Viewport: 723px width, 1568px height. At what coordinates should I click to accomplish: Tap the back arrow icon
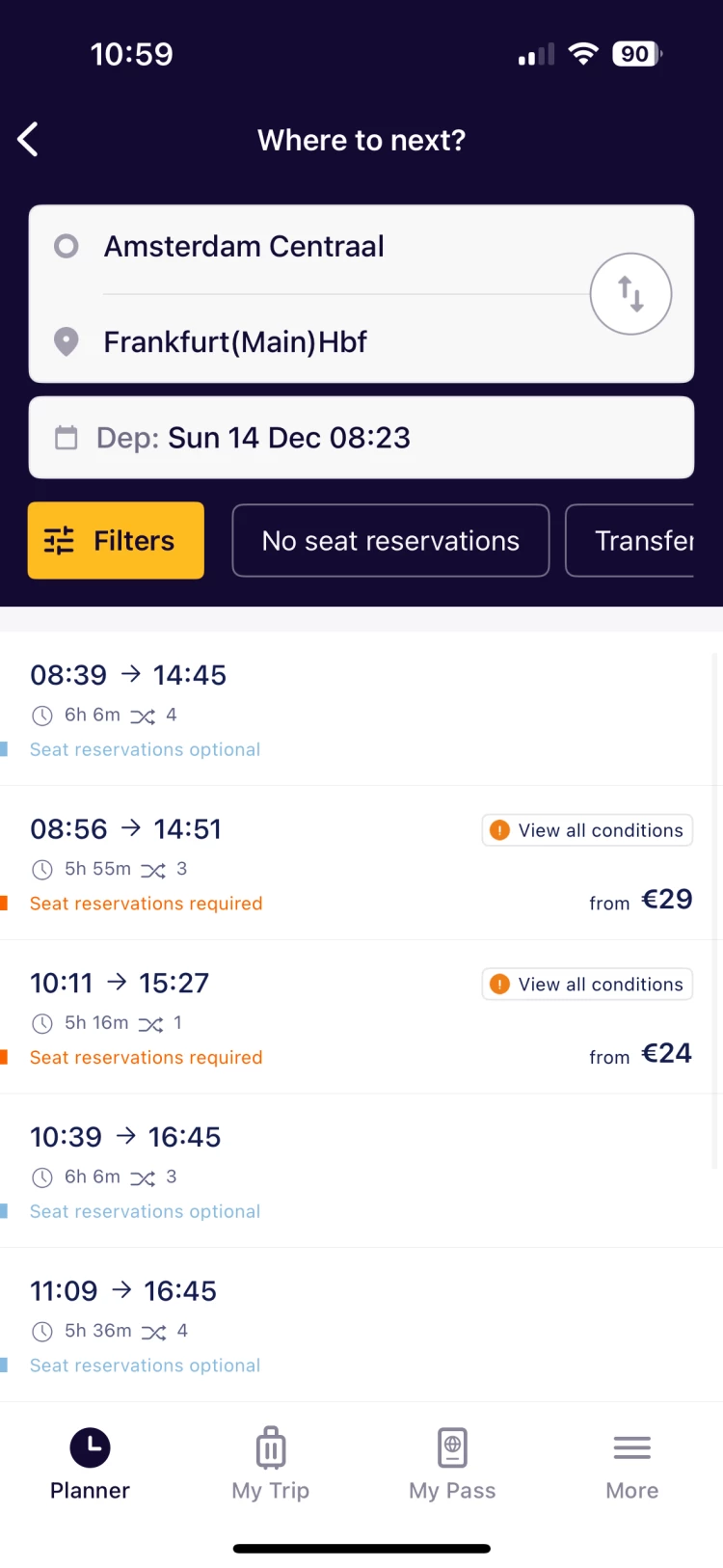click(x=29, y=140)
